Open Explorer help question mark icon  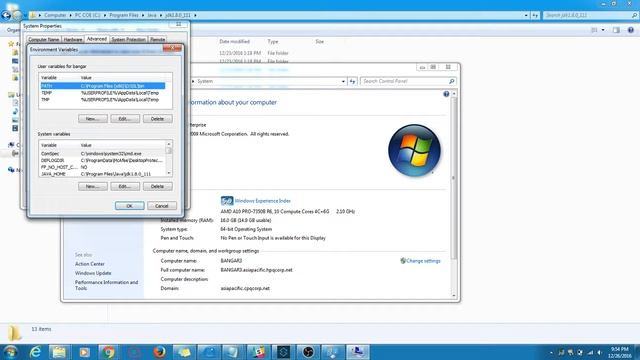click(631, 30)
